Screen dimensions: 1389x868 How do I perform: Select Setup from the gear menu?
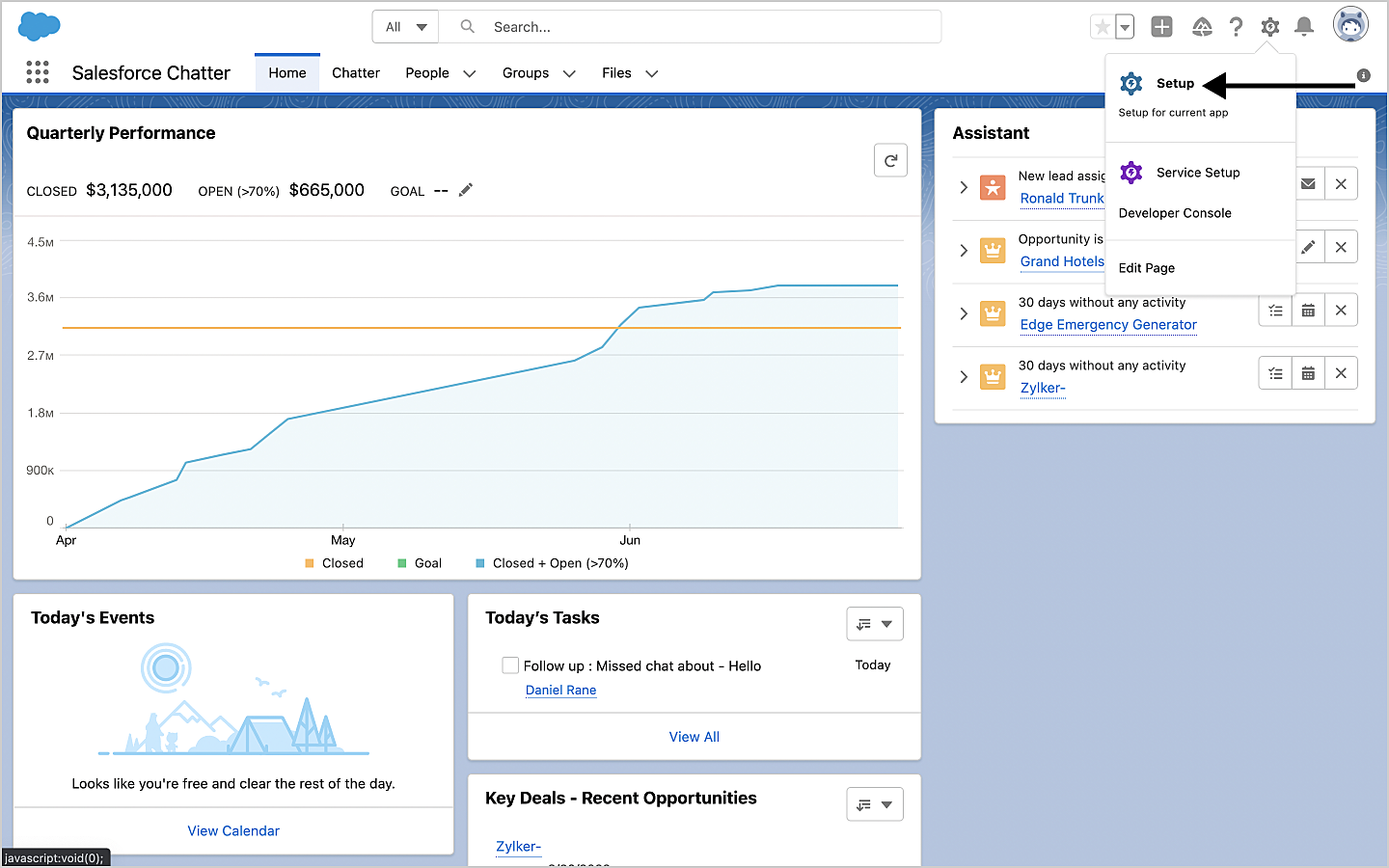point(1174,84)
